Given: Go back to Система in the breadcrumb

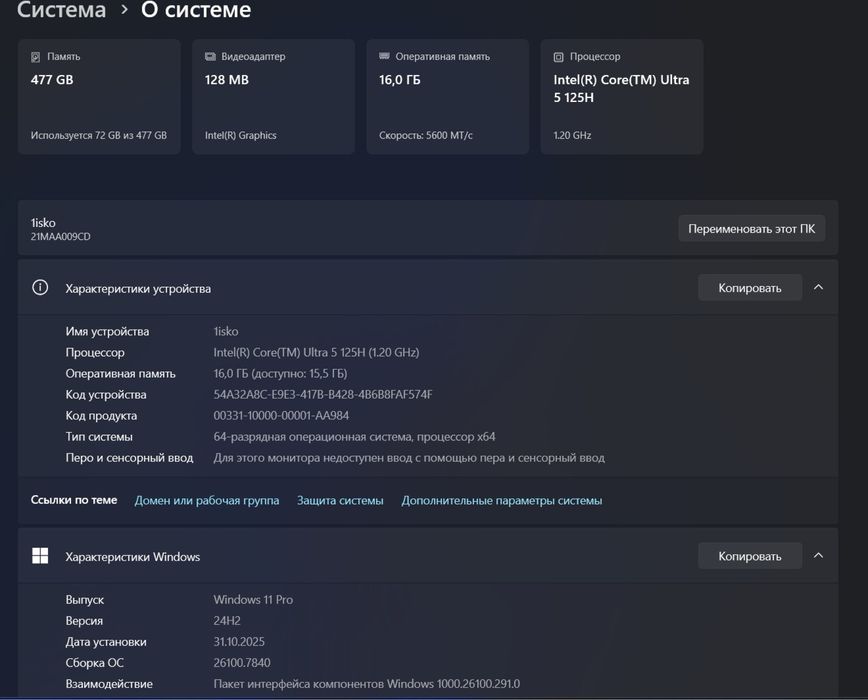Looking at the screenshot, I should coord(62,11).
